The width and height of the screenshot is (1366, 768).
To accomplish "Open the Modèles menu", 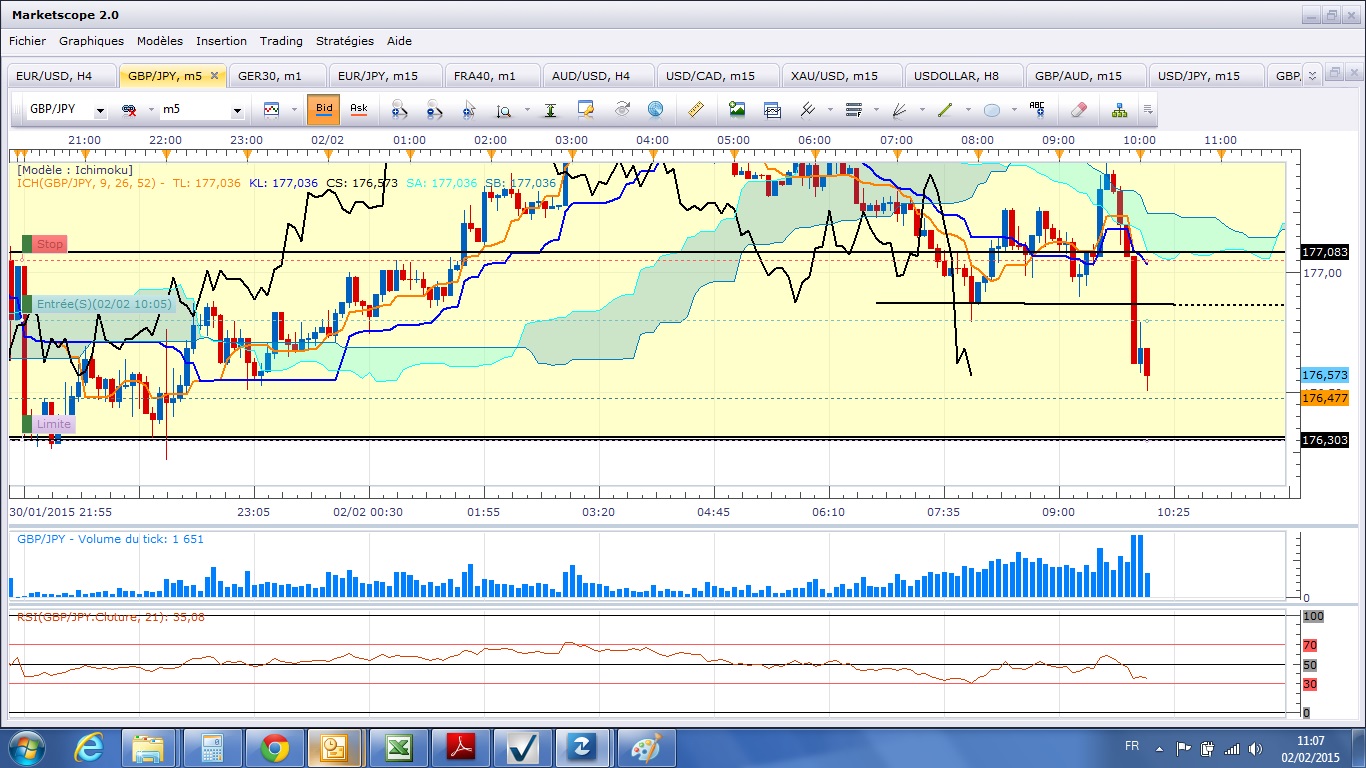I will 160,41.
